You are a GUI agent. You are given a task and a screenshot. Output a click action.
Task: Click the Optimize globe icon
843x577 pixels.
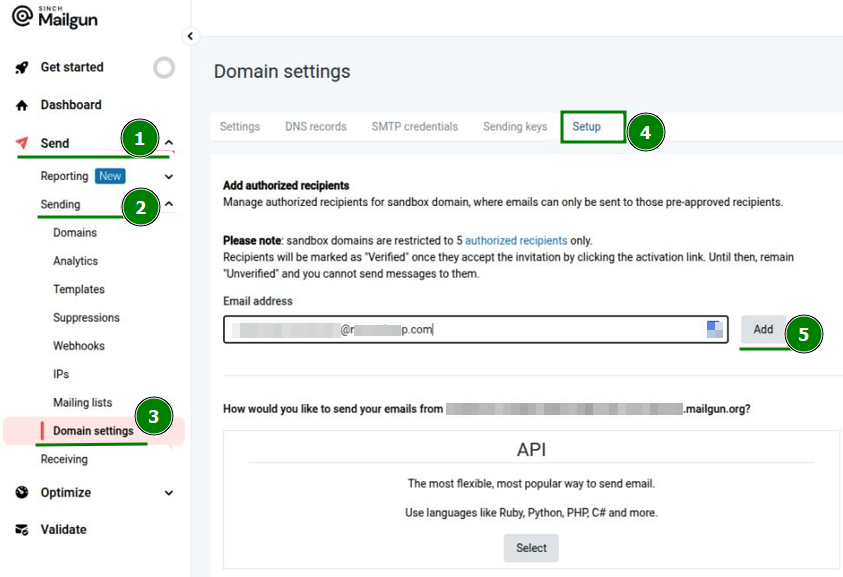click(x=22, y=492)
